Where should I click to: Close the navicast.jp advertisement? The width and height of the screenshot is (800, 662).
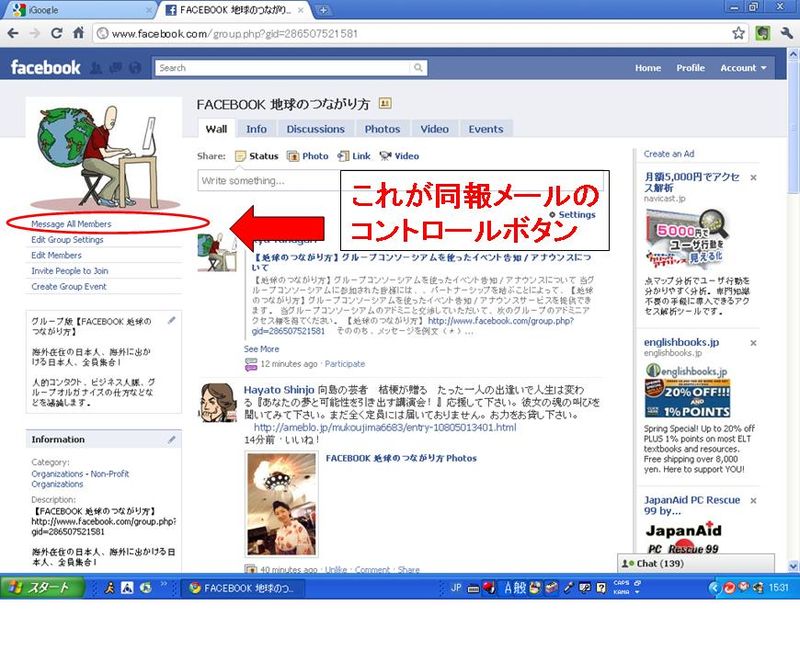pyautogui.click(x=754, y=177)
